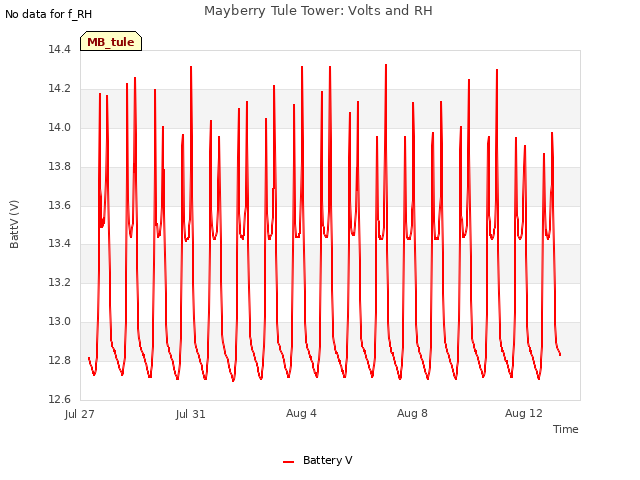This screenshot has height=480, width=640.
Task: Click the red Battery V legend swatch
Action: coord(289,462)
